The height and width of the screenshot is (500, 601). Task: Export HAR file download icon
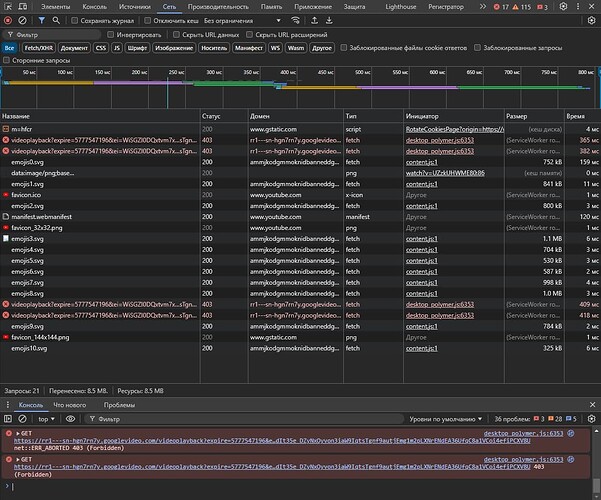[329, 20]
